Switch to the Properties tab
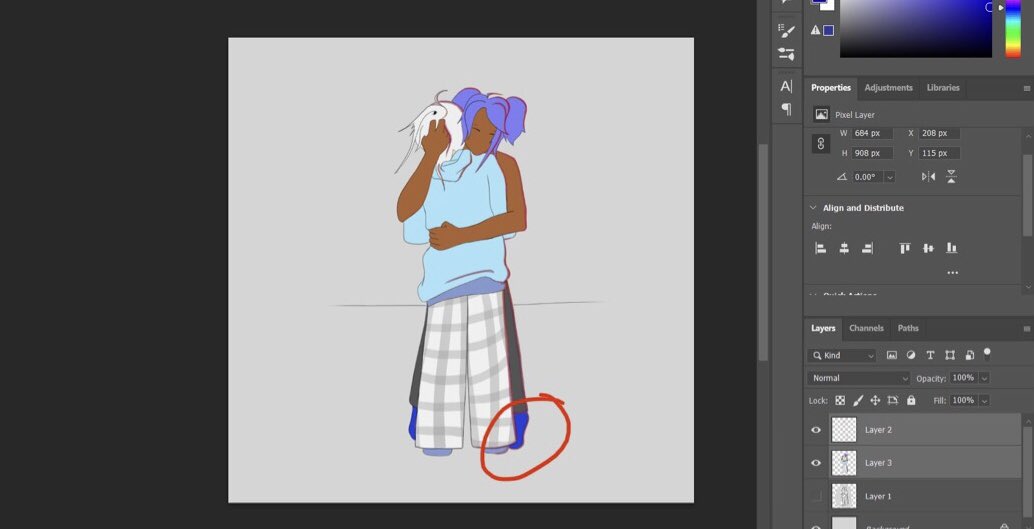The image size is (1034, 529). pyautogui.click(x=831, y=88)
